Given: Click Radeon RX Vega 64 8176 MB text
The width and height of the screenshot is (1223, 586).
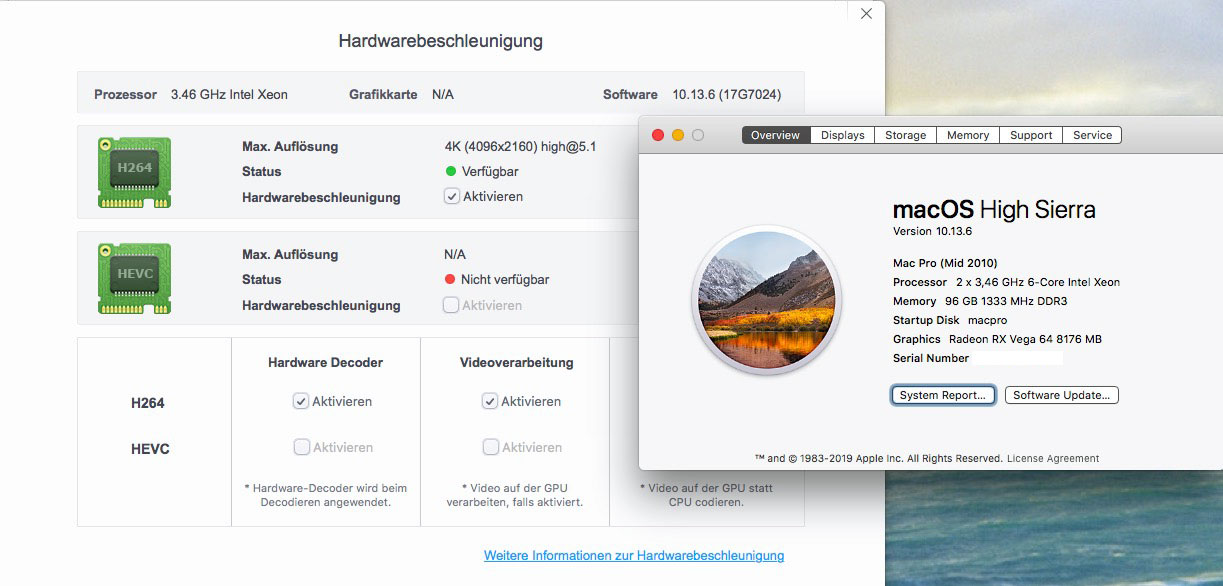Looking at the screenshot, I should pos(1025,339).
